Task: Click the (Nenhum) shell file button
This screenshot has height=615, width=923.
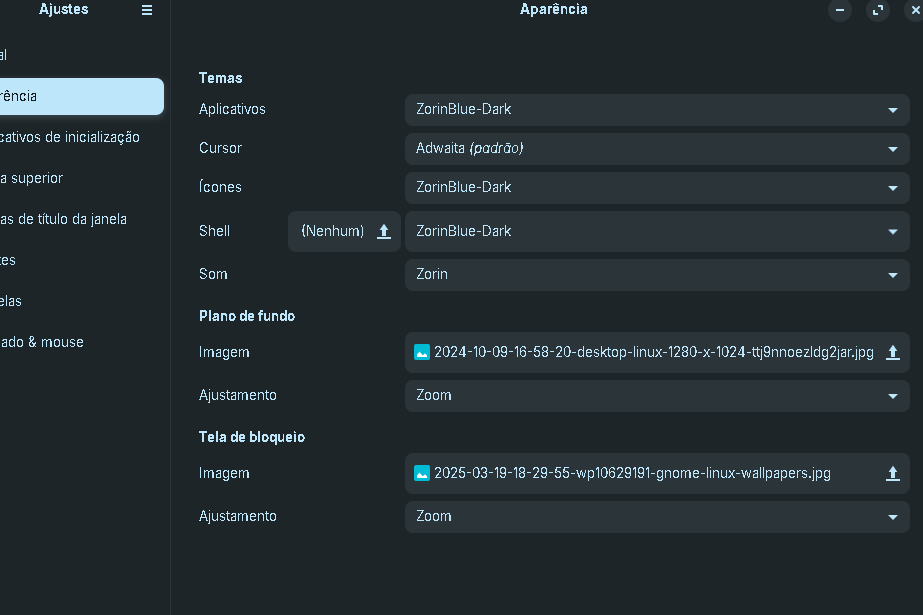Action: pyautogui.click(x=344, y=231)
